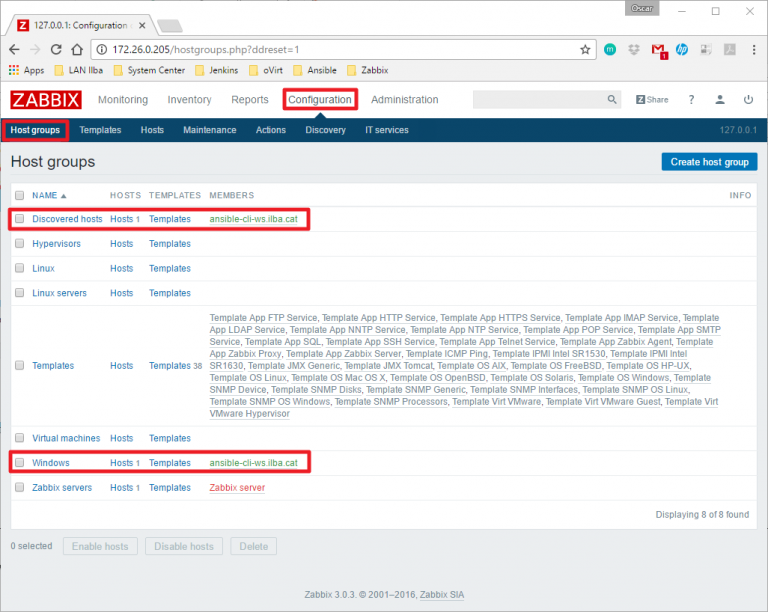Open the Ansible bookmark folder
768x612 pixels.
[x=315, y=71]
